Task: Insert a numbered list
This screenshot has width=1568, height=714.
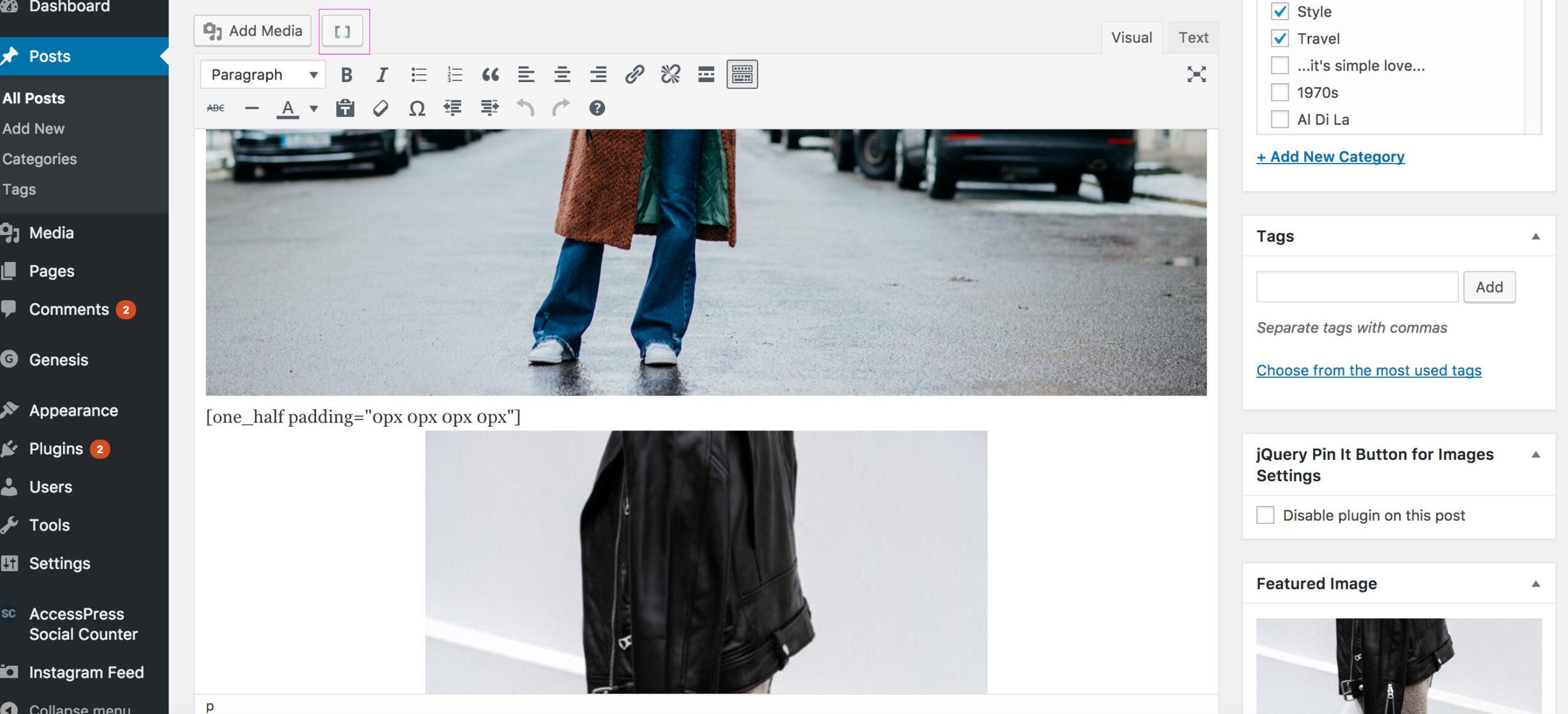Action: (x=454, y=75)
